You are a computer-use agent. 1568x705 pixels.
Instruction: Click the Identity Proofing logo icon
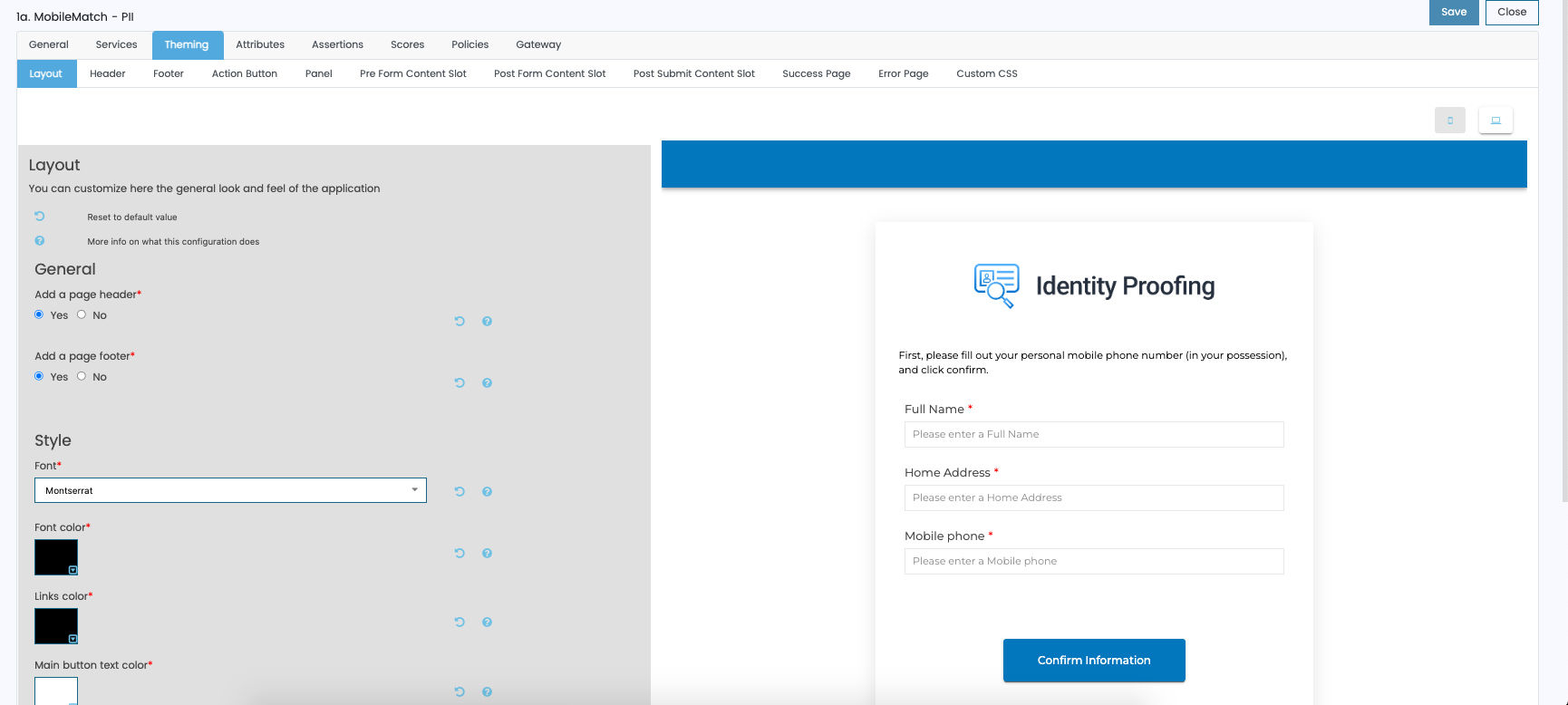pos(997,286)
